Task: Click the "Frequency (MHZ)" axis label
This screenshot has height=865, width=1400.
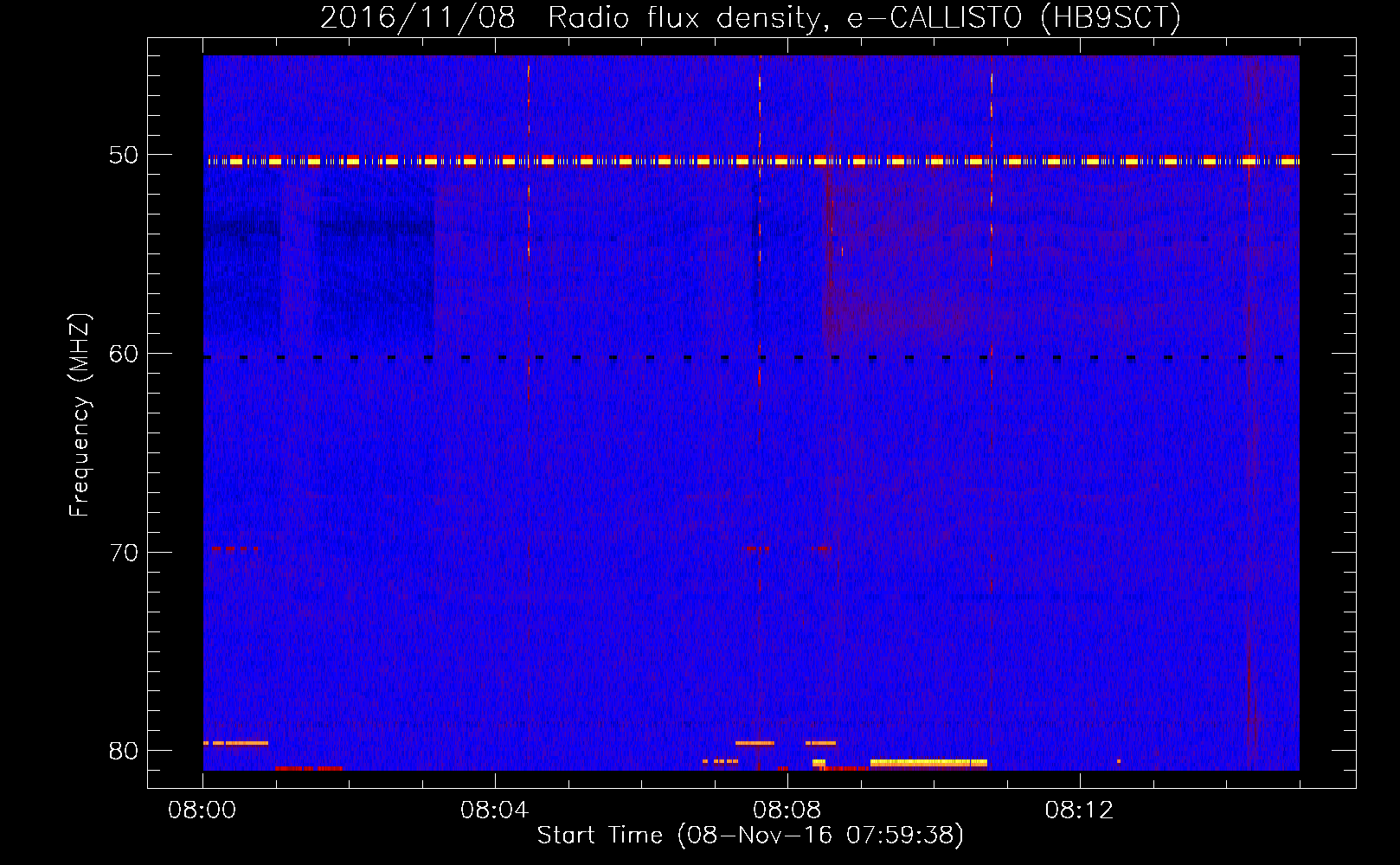Action: (x=80, y=415)
